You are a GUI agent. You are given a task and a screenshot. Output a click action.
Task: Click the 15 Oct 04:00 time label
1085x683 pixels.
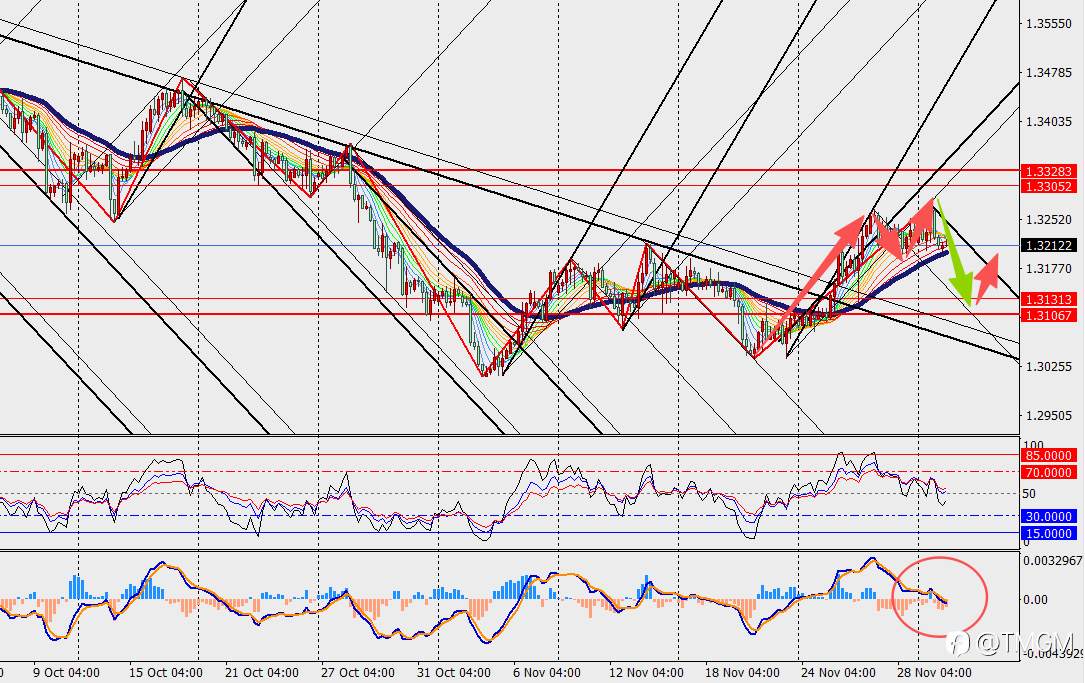pyautogui.click(x=166, y=672)
